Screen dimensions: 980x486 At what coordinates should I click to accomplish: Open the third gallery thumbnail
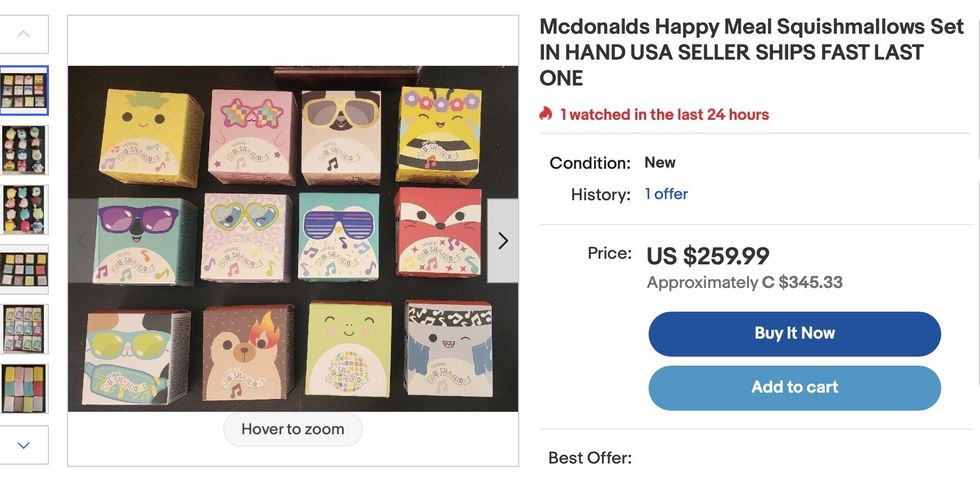[24, 209]
